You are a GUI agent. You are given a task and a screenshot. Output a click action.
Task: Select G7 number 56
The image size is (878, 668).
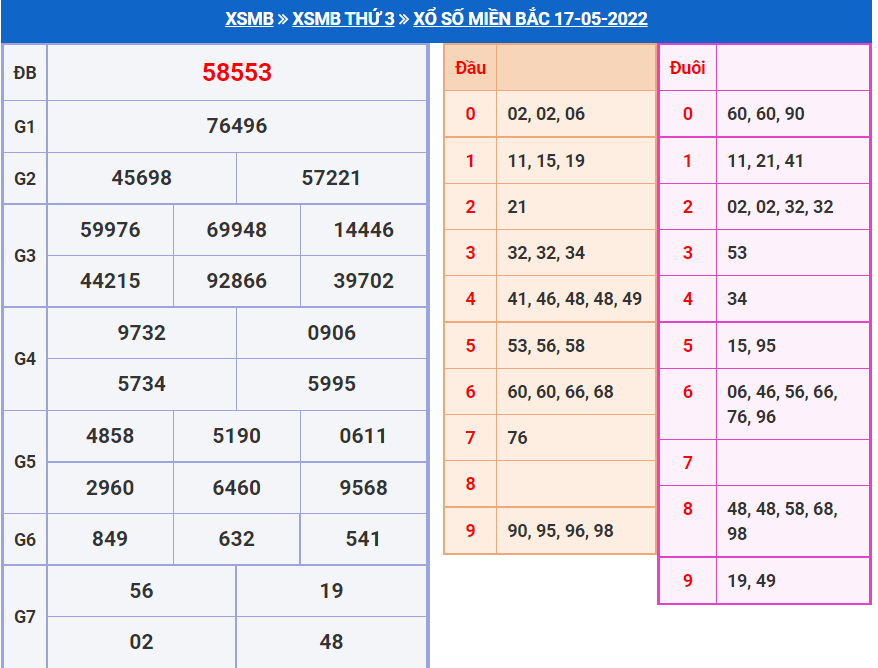142,591
